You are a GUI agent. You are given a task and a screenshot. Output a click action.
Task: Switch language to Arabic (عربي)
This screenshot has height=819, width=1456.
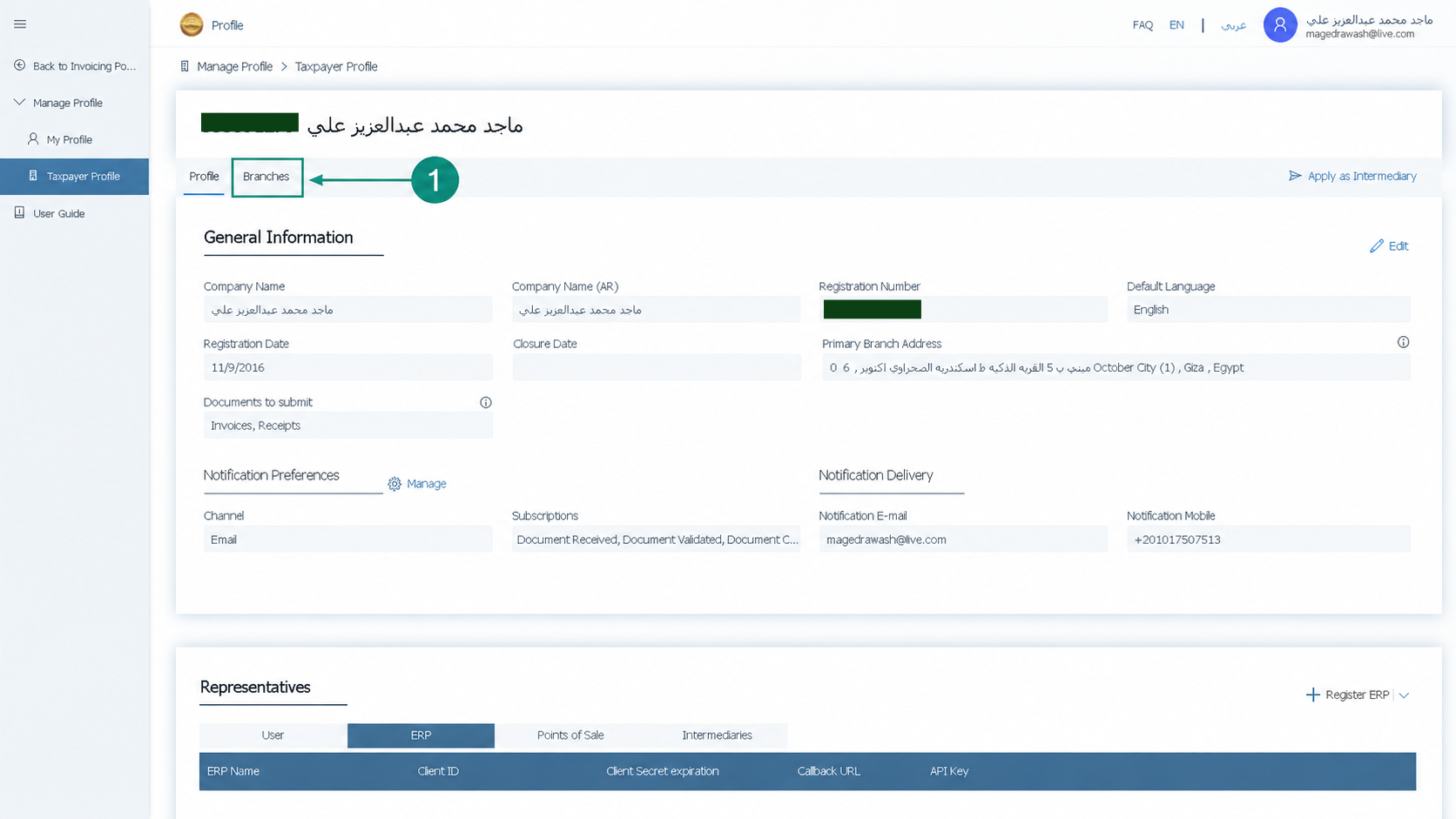pos(1233,25)
